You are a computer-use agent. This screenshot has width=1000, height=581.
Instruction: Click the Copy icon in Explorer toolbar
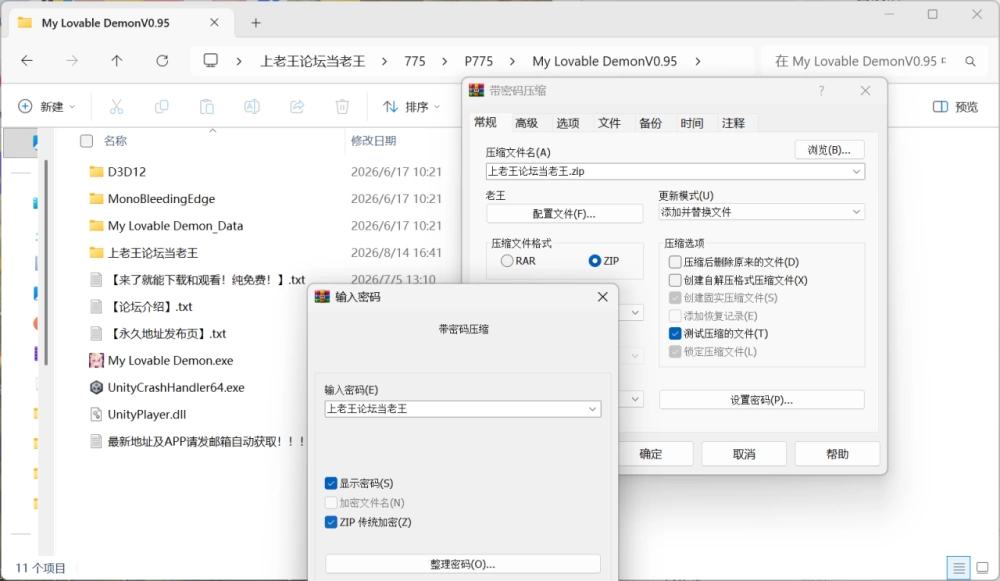click(161, 107)
